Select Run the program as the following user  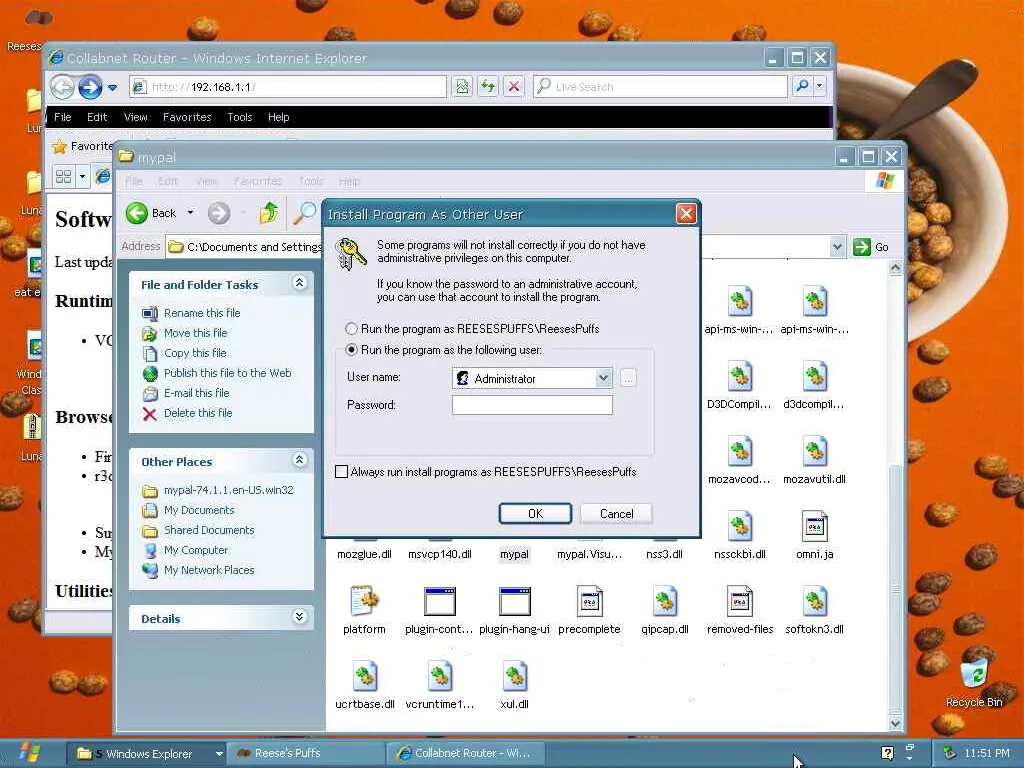click(x=351, y=350)
